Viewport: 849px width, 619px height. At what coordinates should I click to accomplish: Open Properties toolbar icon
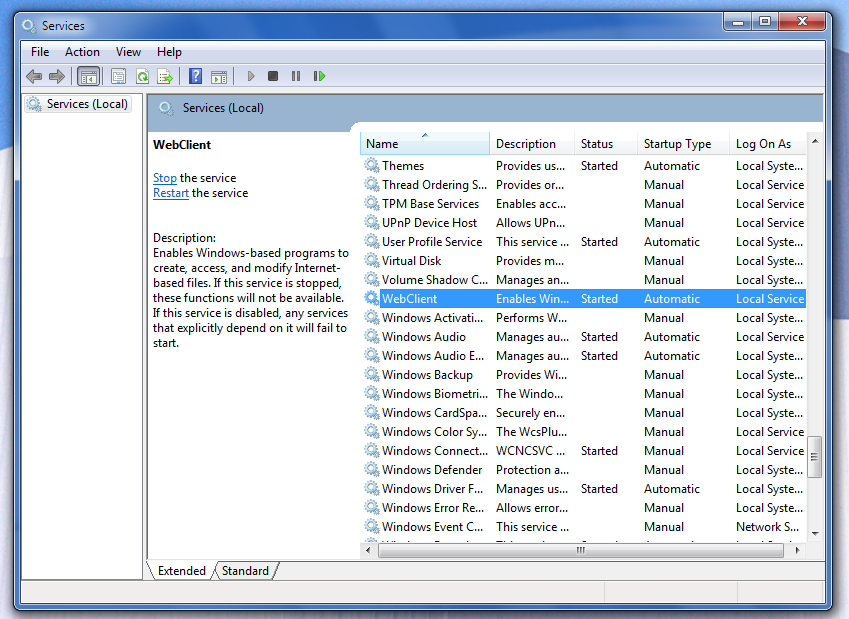pos(118,76)
